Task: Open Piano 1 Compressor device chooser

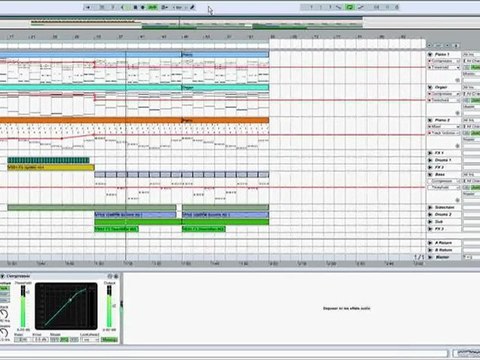Action: [444, 61]
